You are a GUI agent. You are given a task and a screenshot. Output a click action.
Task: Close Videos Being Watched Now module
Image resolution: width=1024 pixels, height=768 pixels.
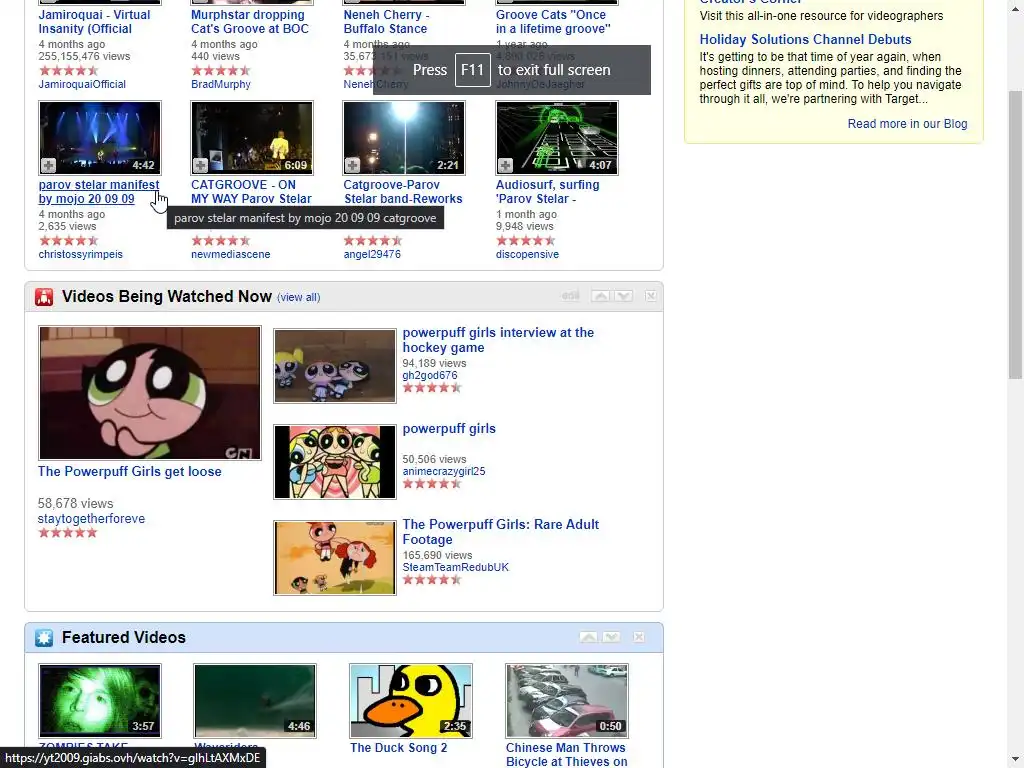[x=650, y=296]
